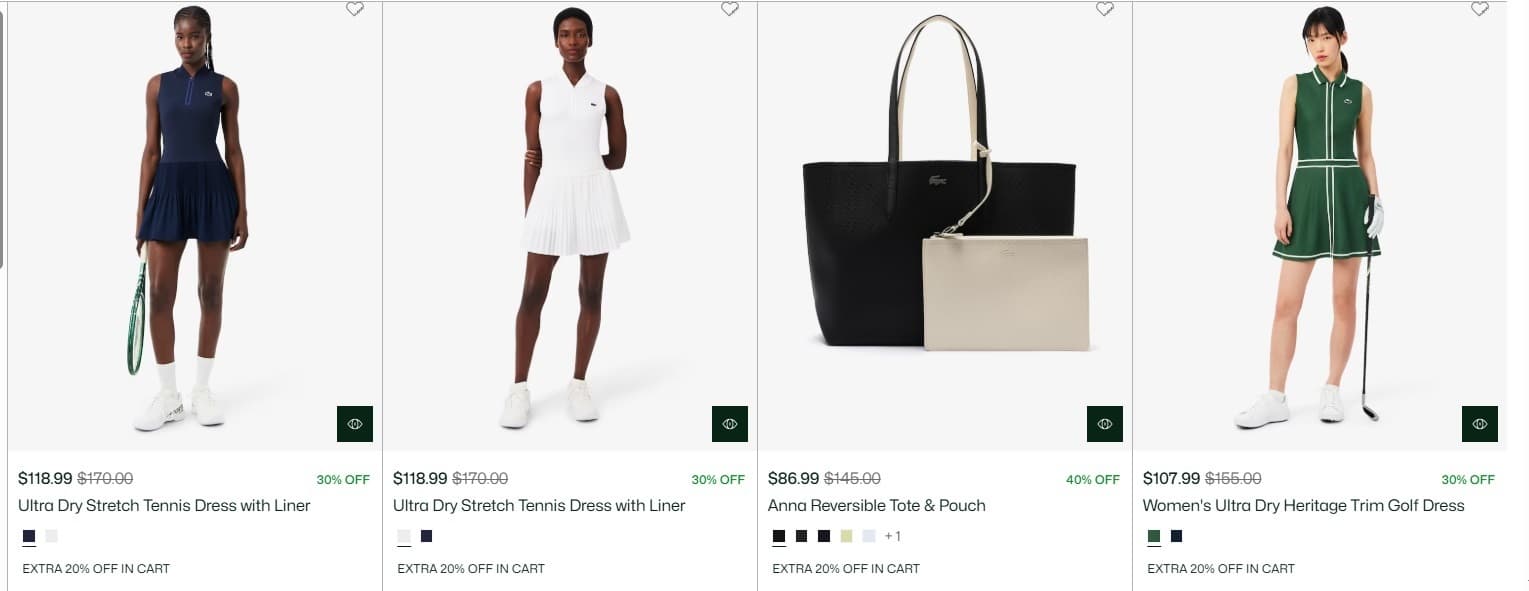The width and height of the screenshot is (1529, 591).
Task: Select navy swatch under second tennis dress
Action: (427, 536)
